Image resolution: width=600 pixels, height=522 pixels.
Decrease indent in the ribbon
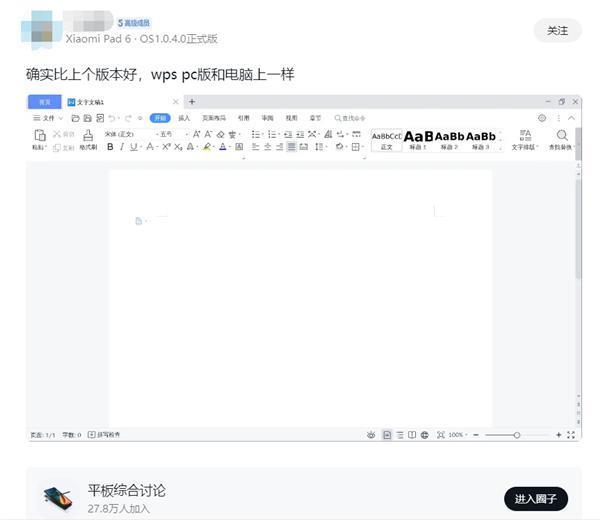[x=288, y=134]
